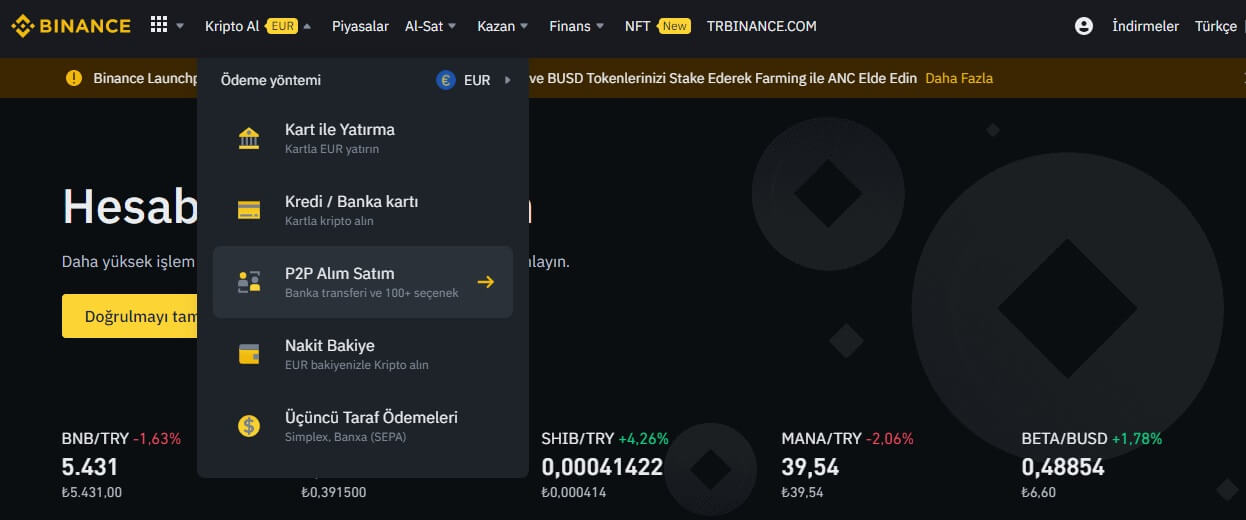Read the Binance Launchpad announcement
The image size is (1246, 520).
click(x=146, y=78)
